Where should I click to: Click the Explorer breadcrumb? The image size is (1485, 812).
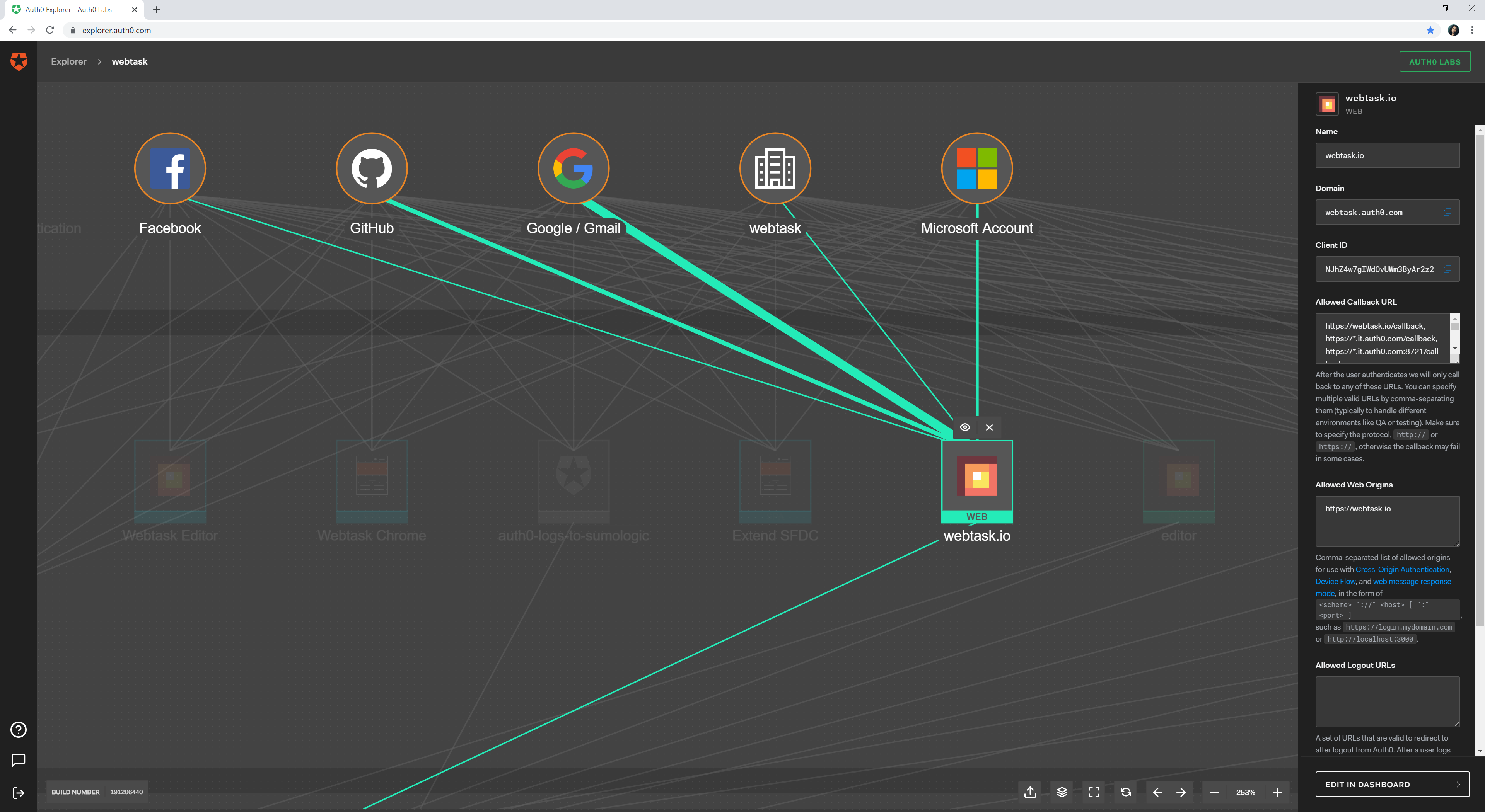click(68, 61)
